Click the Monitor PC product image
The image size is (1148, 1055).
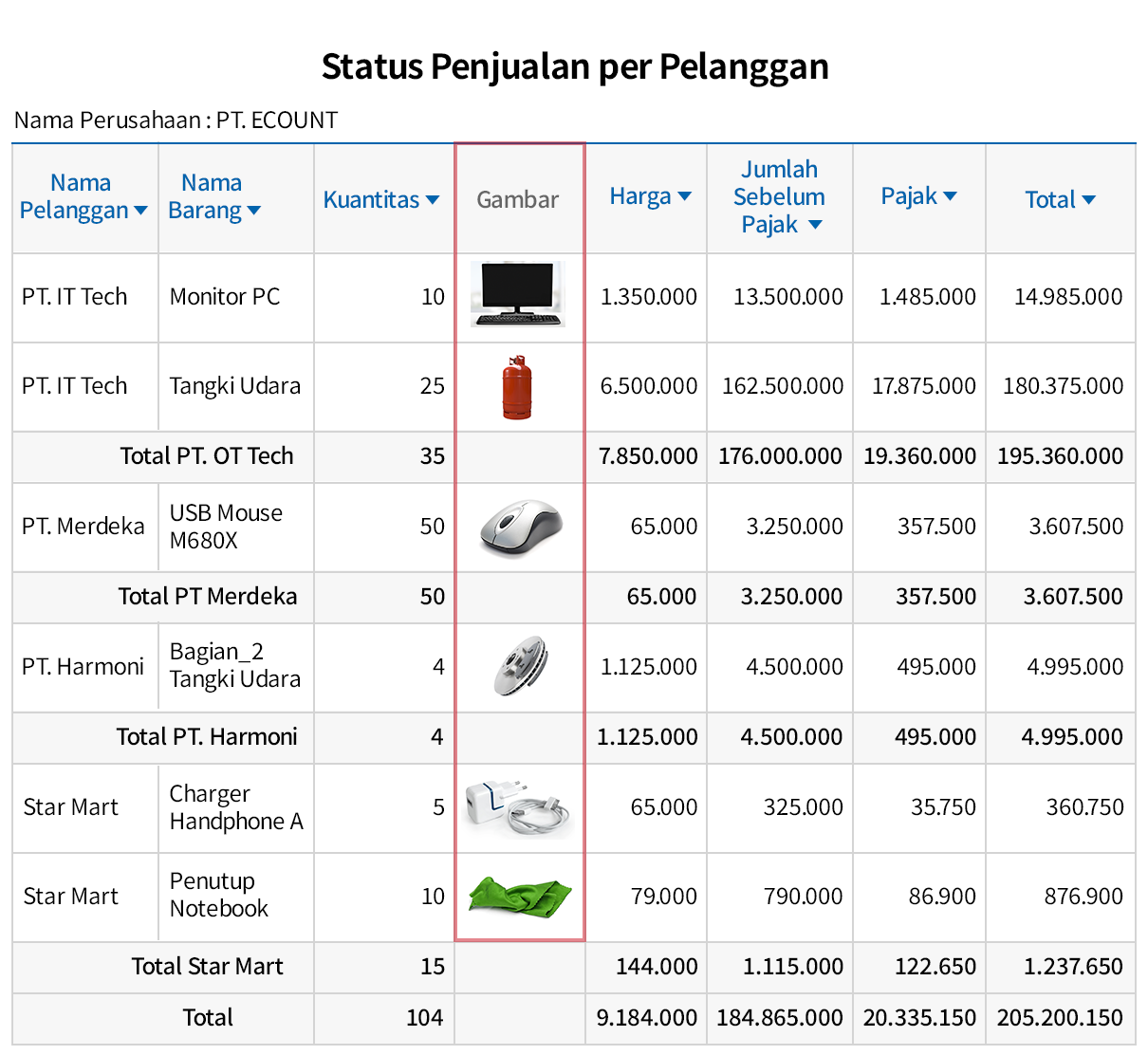pyautogui.click(x=518, y=296)
